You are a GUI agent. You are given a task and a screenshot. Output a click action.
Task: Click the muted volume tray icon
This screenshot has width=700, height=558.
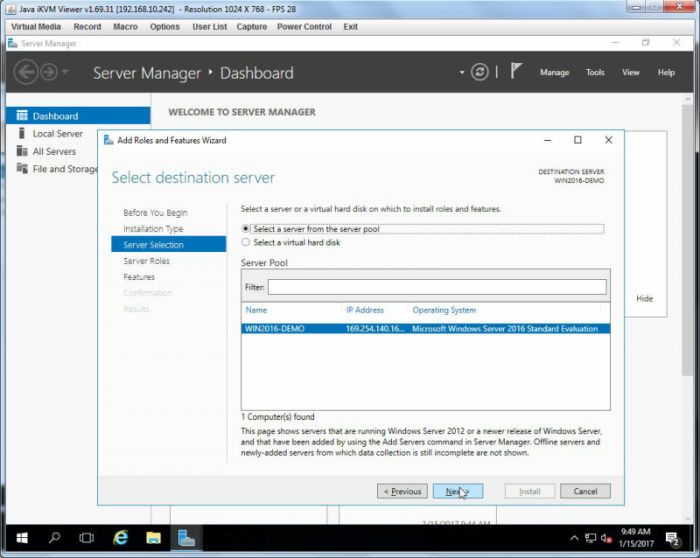click(606, 538)
